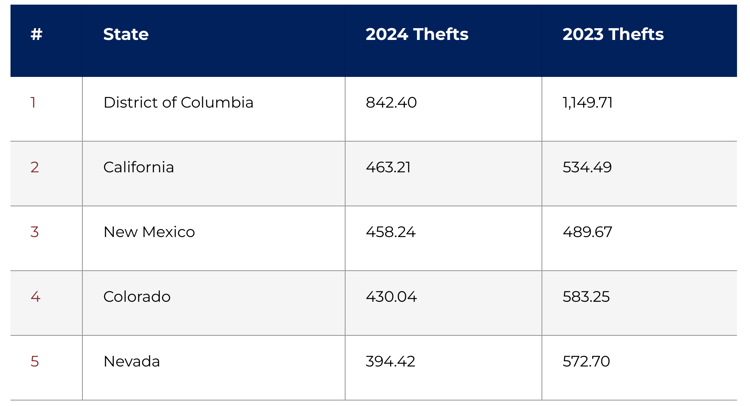This screenshot has width=750, height=406.
Task: Click rank number 3 in the table
Action: 34,232
